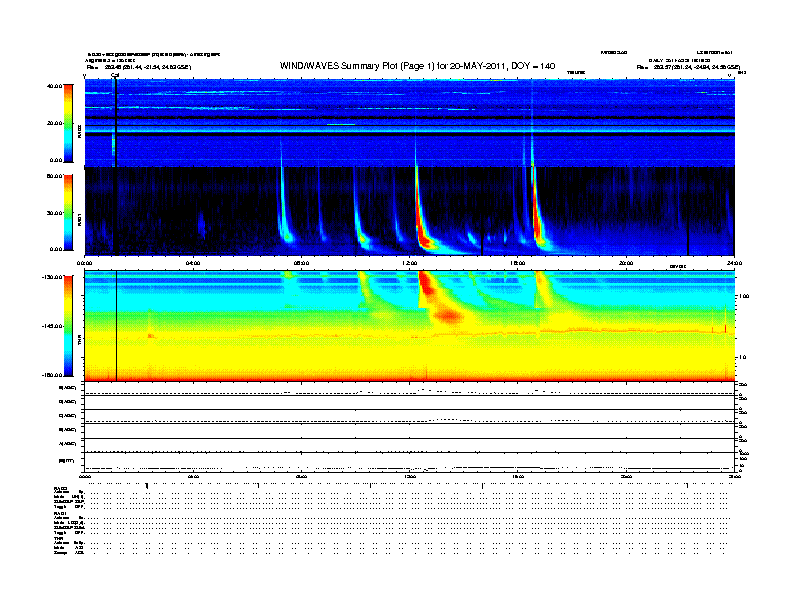This screenshot has height=612, width=792.
Task: Click the 12:00 label on bottom time axis
Action: pos(410,477)
